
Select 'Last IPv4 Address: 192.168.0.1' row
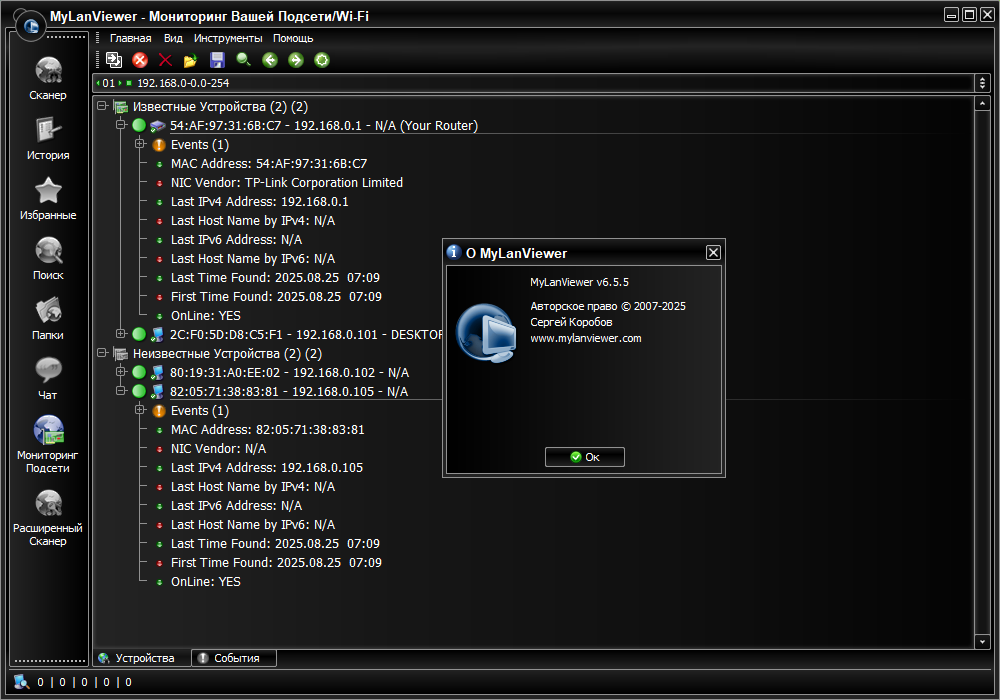tap(260, 201)
